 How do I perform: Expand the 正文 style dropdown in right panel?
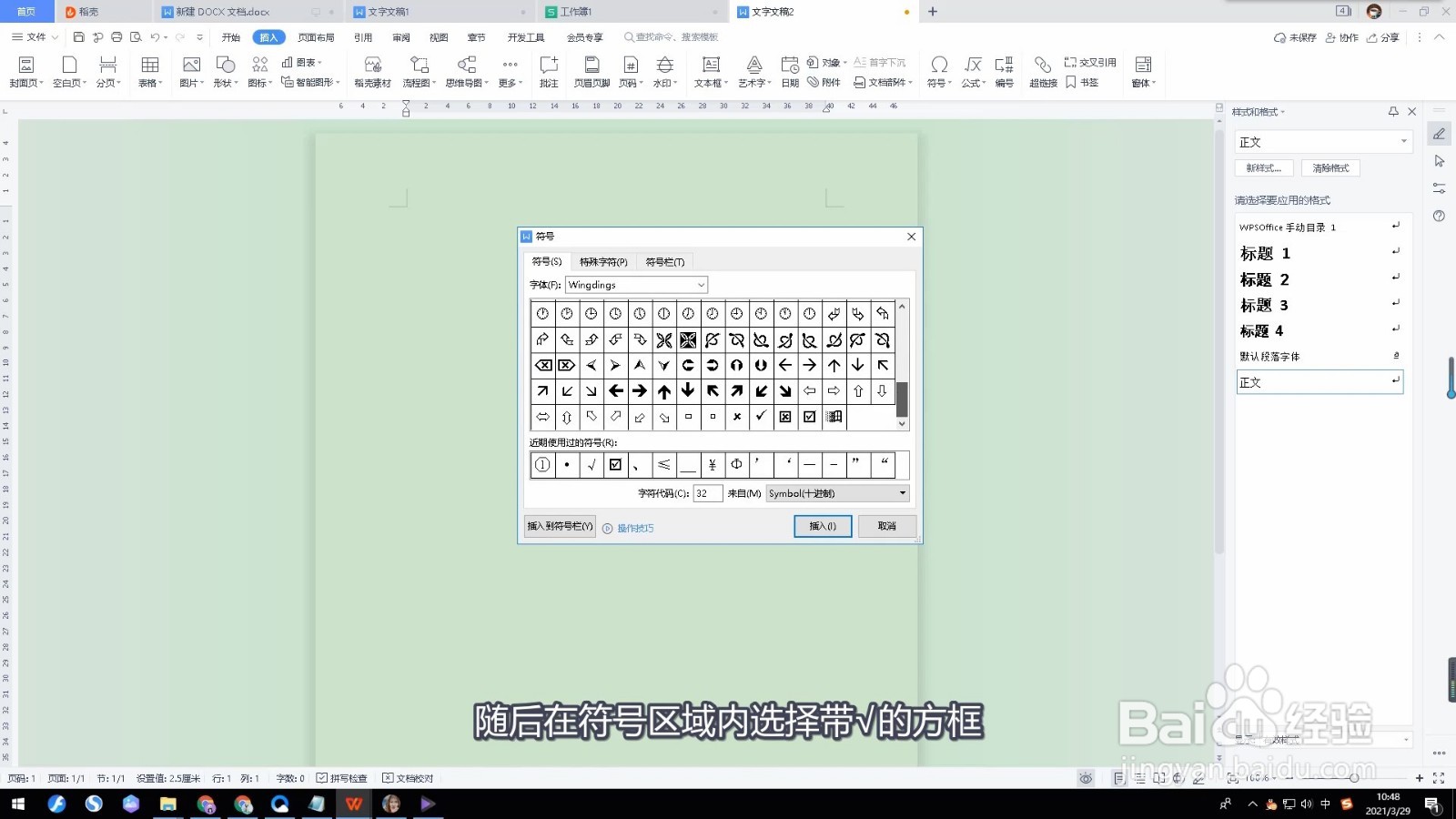point(1404,141)
